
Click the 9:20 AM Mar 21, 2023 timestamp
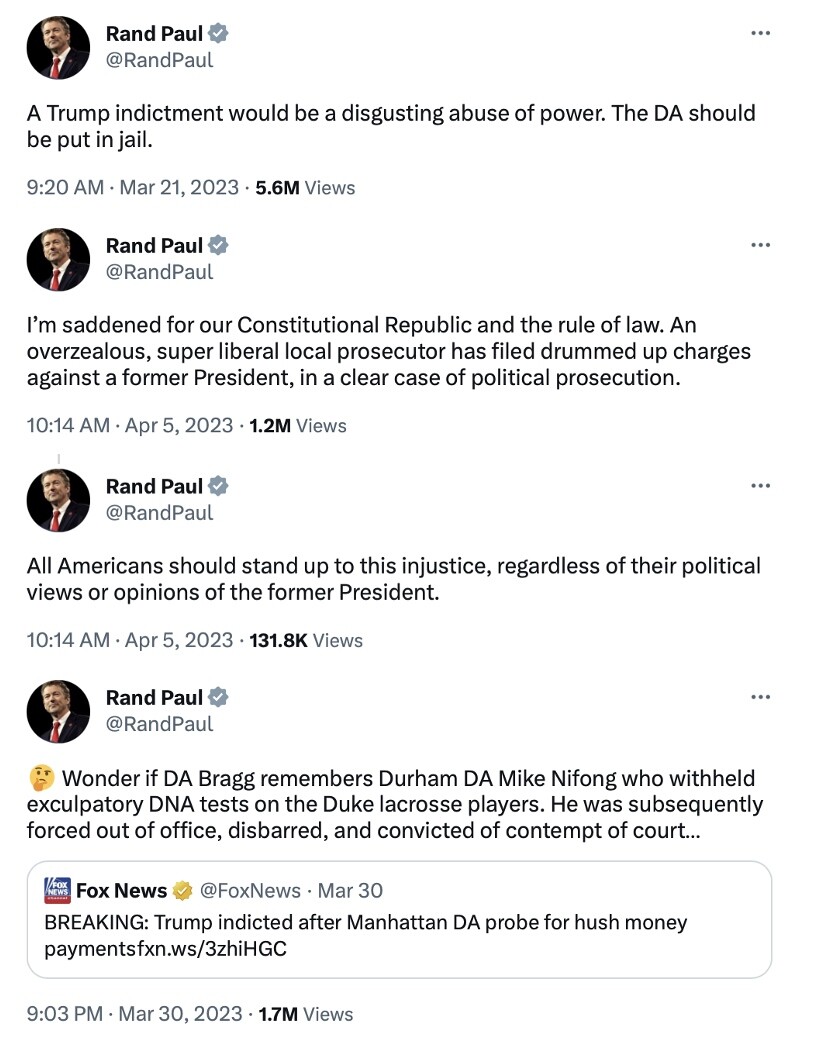click(132, 187)
